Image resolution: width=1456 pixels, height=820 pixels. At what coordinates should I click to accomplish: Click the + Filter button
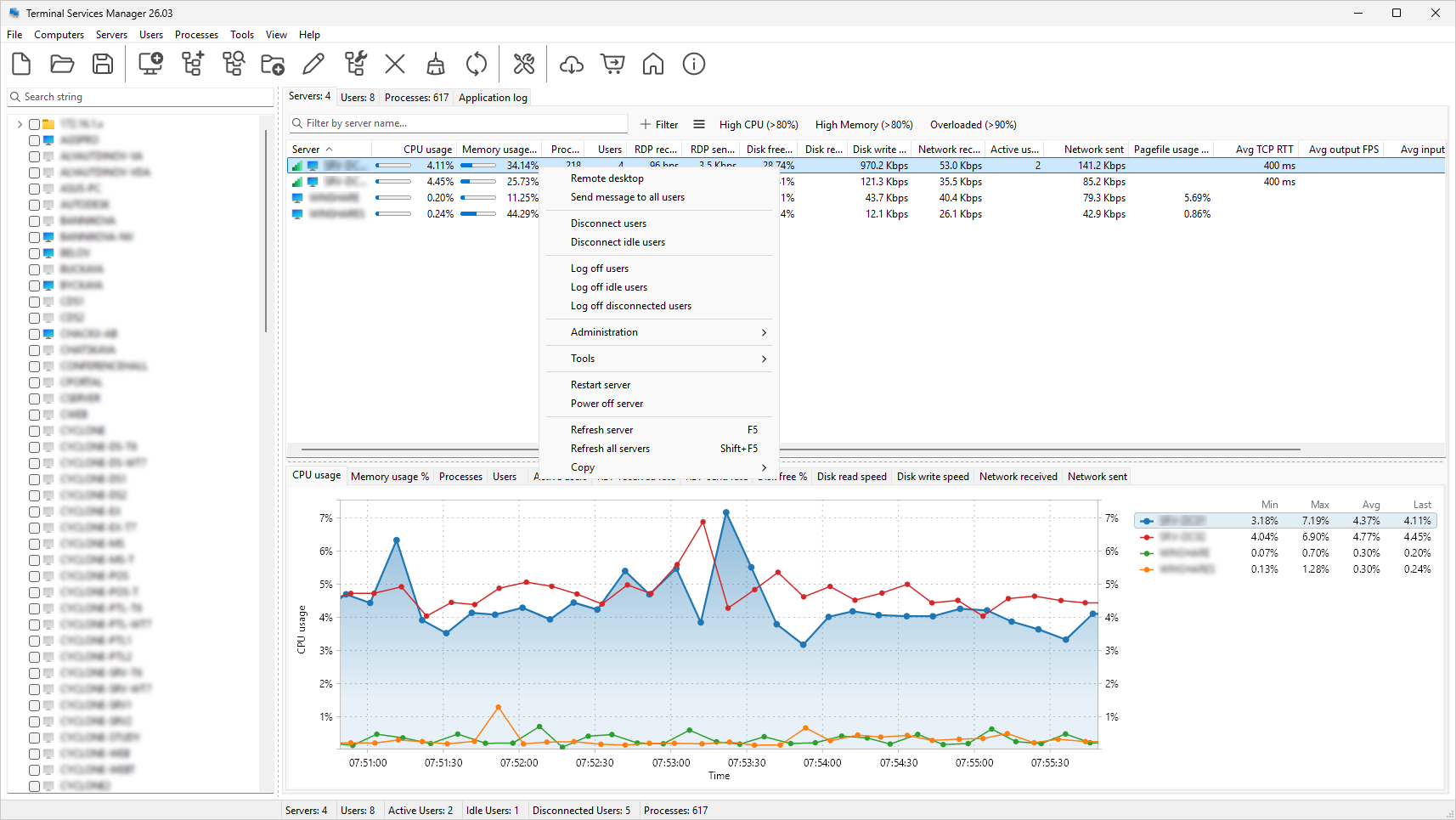pos(659,125)
